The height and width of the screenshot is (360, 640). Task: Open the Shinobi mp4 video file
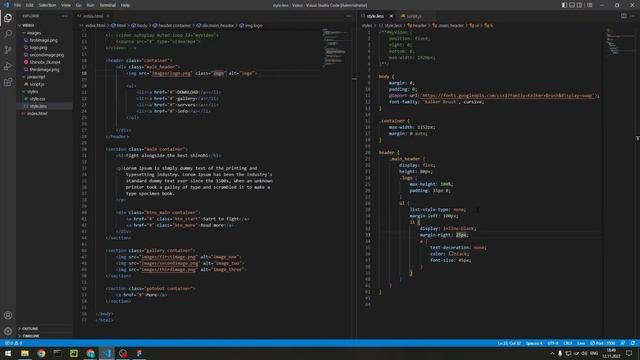click(45, 62)
